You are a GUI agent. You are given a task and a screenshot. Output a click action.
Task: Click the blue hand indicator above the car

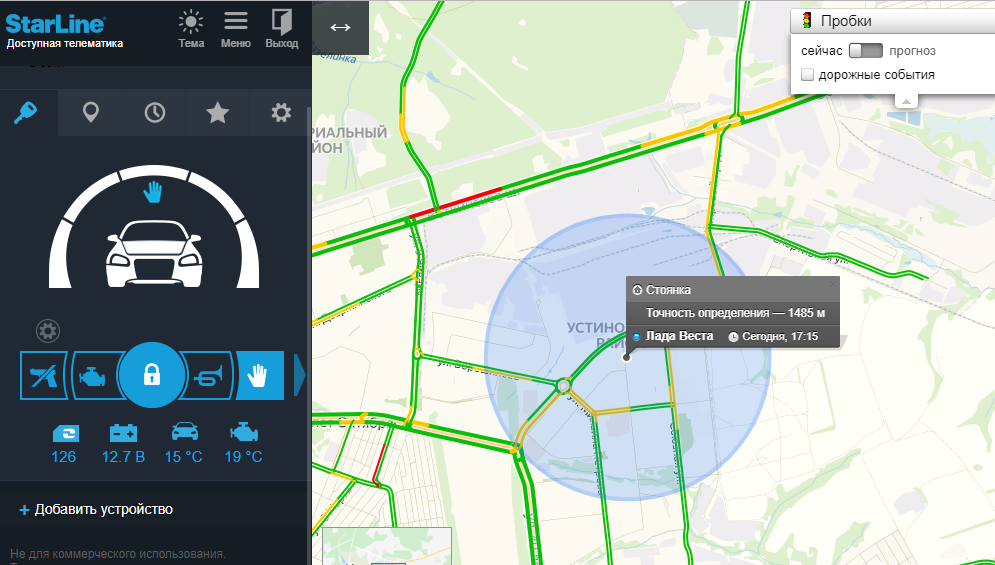(x=152, y=192)
